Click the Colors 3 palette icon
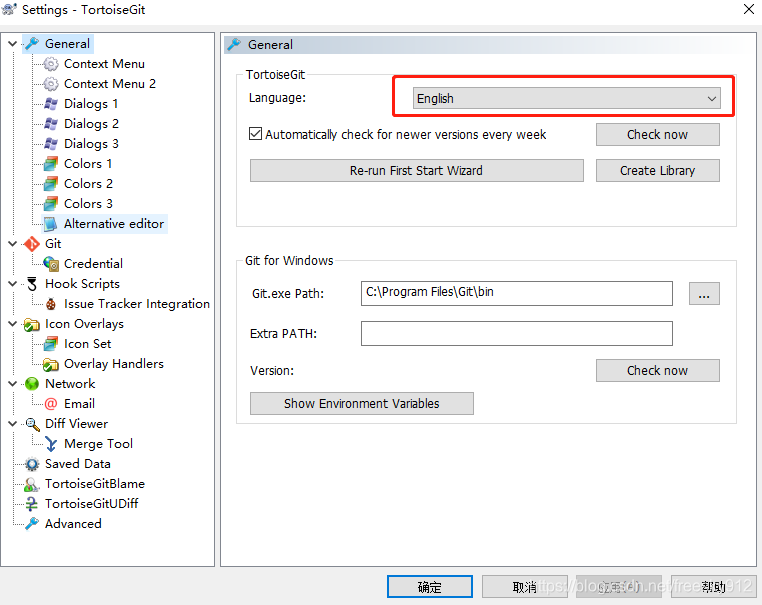This screenshot has height=605, width=762. pos(51,204)
